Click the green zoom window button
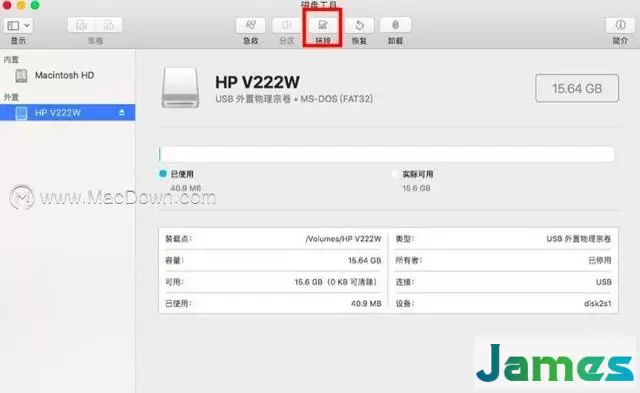 point(35,5)
